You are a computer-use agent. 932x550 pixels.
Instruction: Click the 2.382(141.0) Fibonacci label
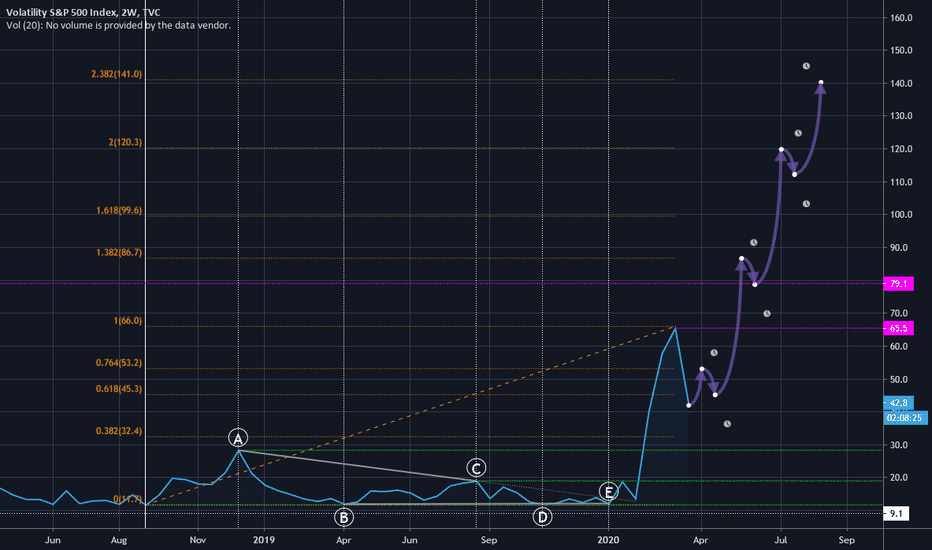click(116, 74)
